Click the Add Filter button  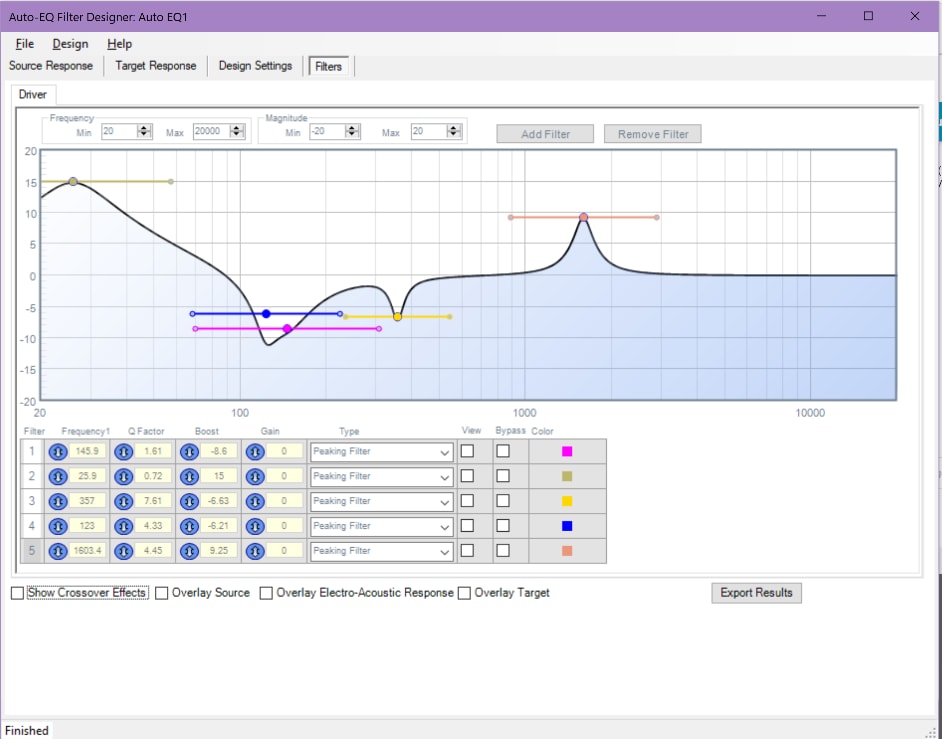coord(545,134)
